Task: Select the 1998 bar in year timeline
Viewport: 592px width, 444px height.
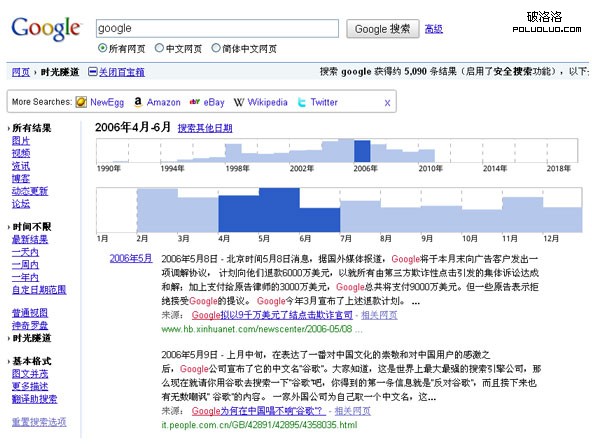Action: coord(233,153)
